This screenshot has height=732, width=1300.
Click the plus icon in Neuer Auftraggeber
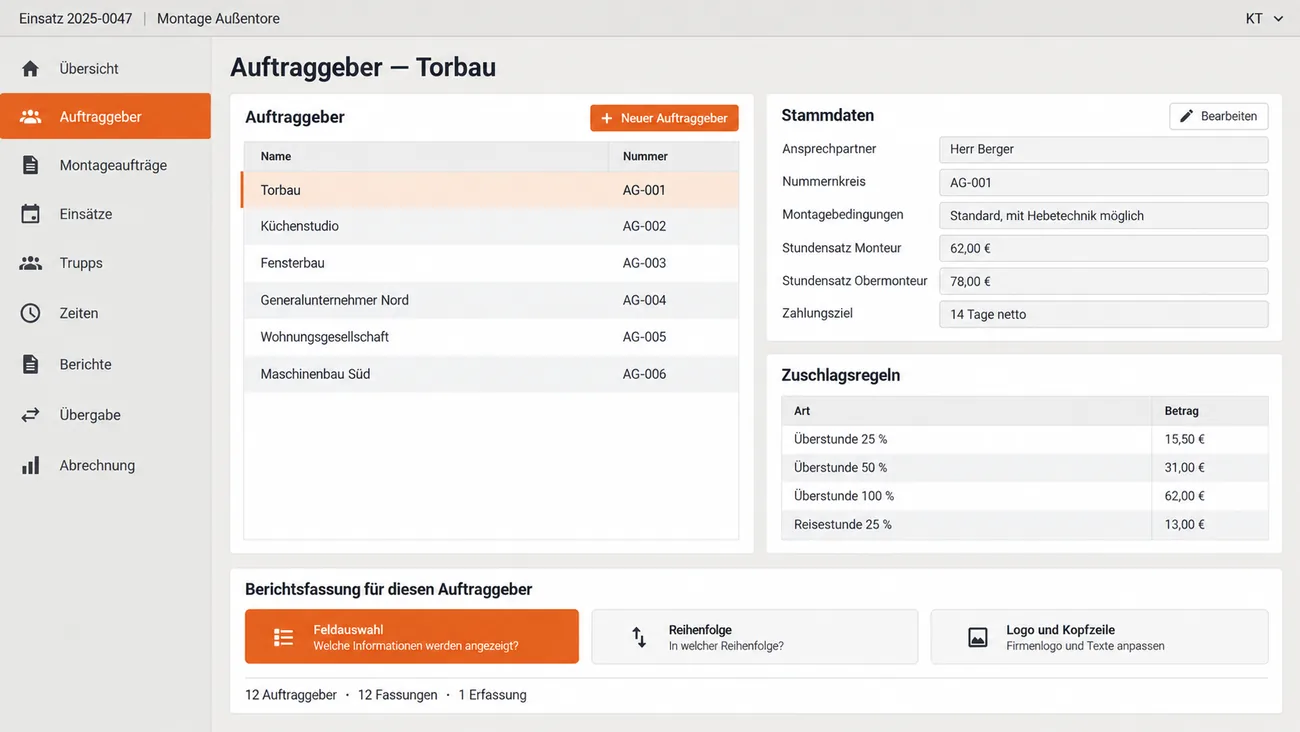coord(606,118)
